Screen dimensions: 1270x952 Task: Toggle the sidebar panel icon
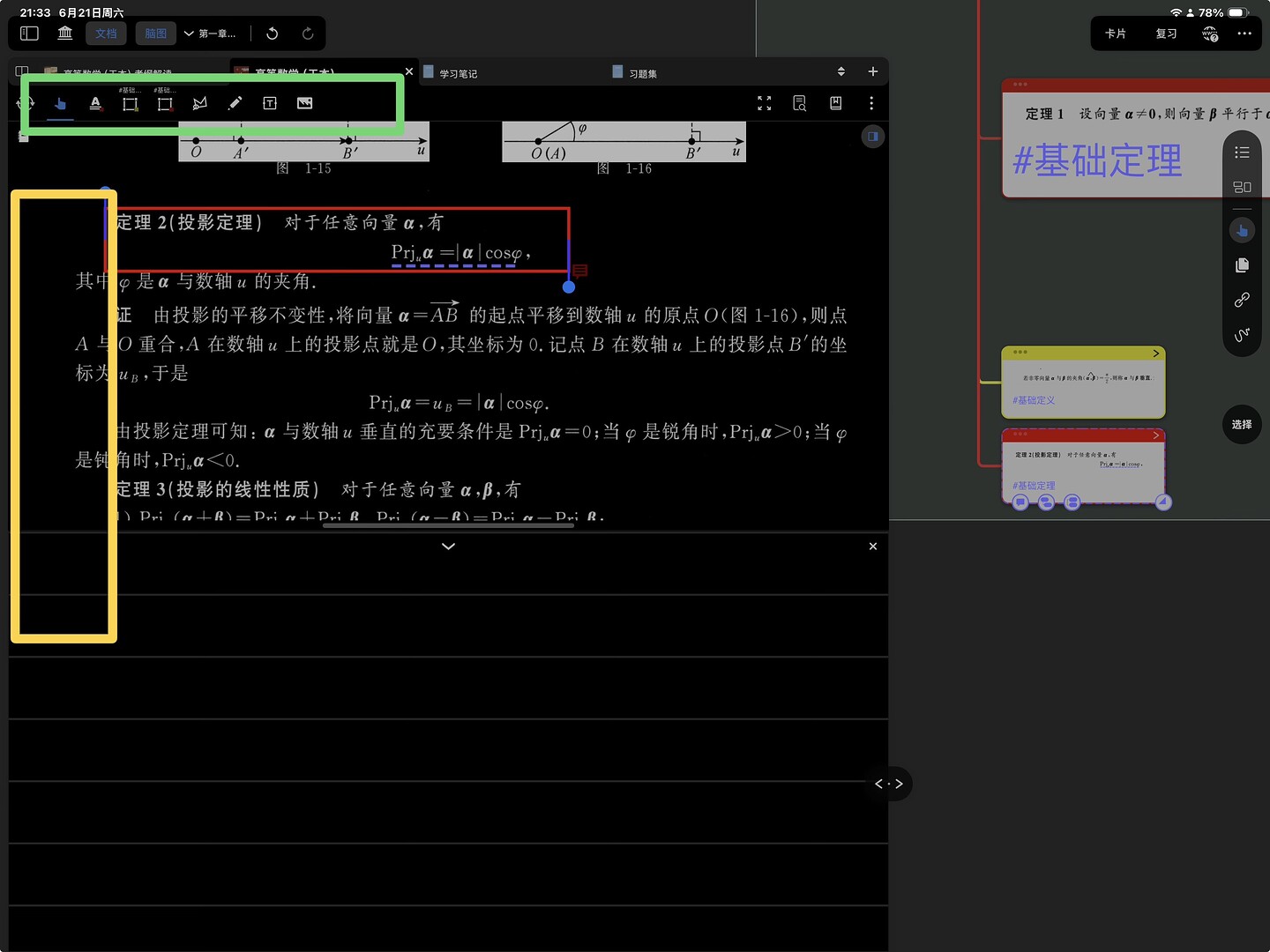[x=29, y=33]
